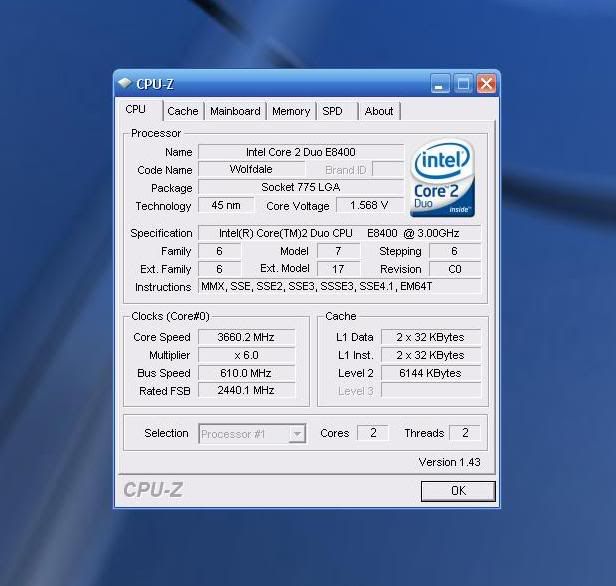The width and height of the screenshot is (616, 586).
Task: Click the Ext. Family value 6
Action: (x=219, y=269)
